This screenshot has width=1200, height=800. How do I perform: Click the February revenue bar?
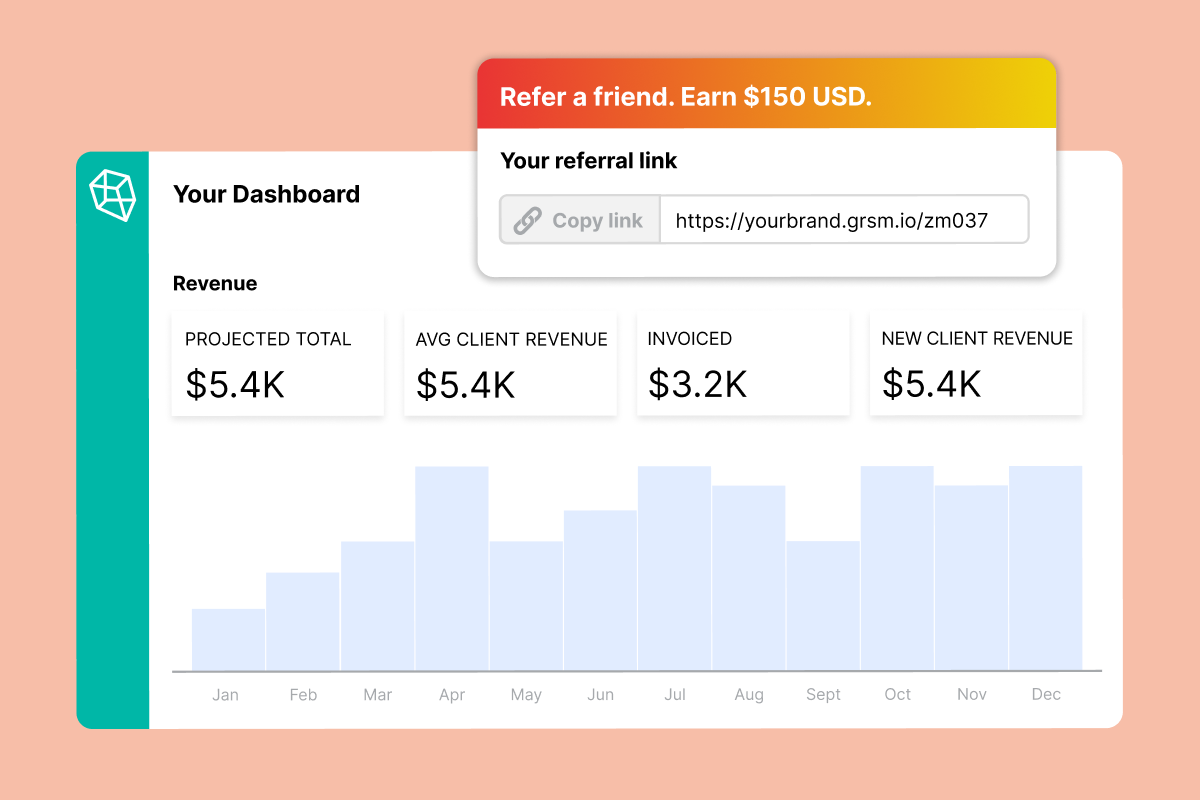pyautogui.click(x=302, y=620)
